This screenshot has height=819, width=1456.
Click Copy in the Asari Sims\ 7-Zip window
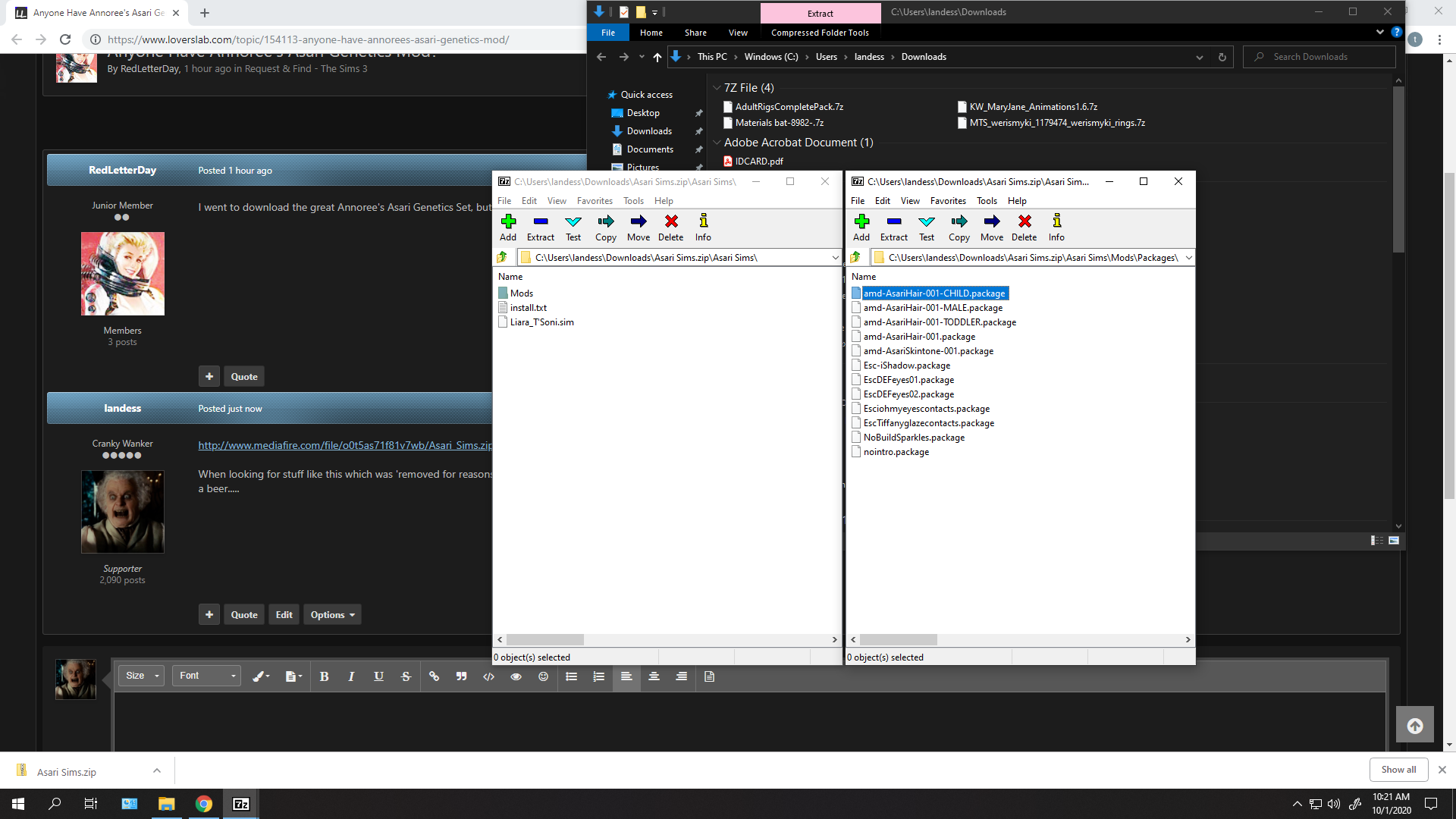[x=606, y=227]
